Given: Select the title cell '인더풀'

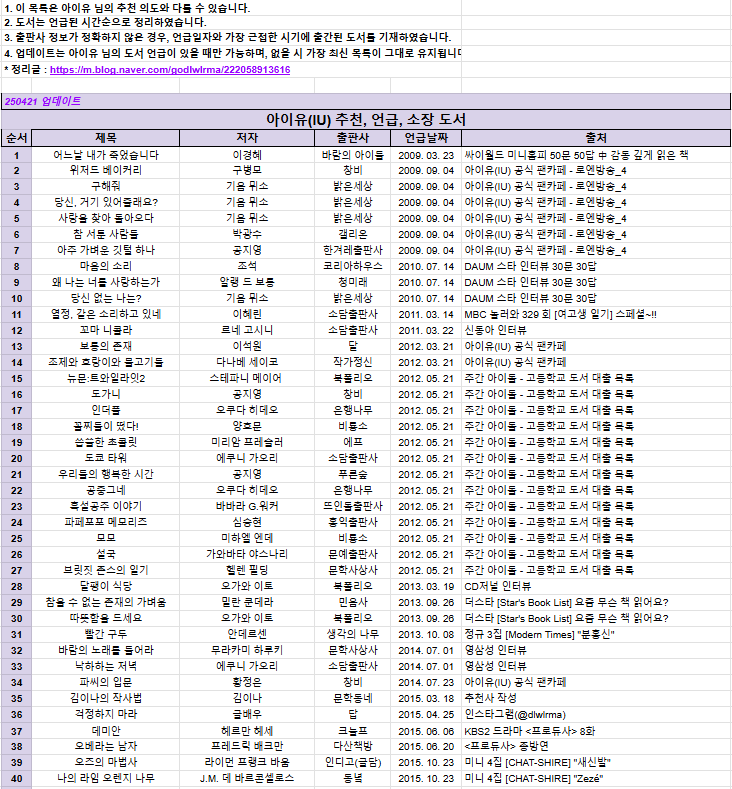Looking at the screenshot, I should [x=106, y=411].
